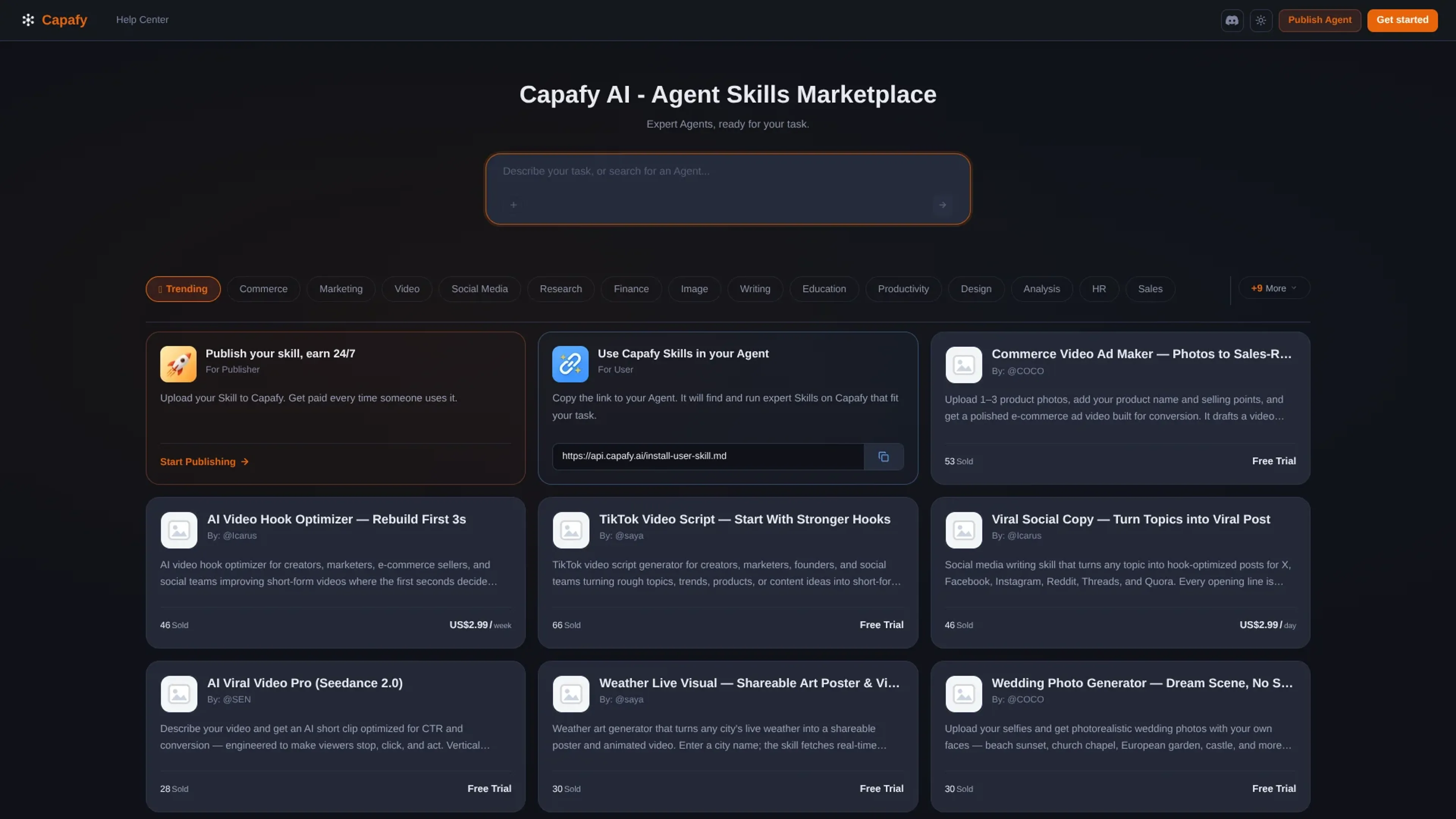The width and height of the screenshot is (1456, 819).
Task: Click the Publish Agent button
Action: click(x=1320, y=20)
